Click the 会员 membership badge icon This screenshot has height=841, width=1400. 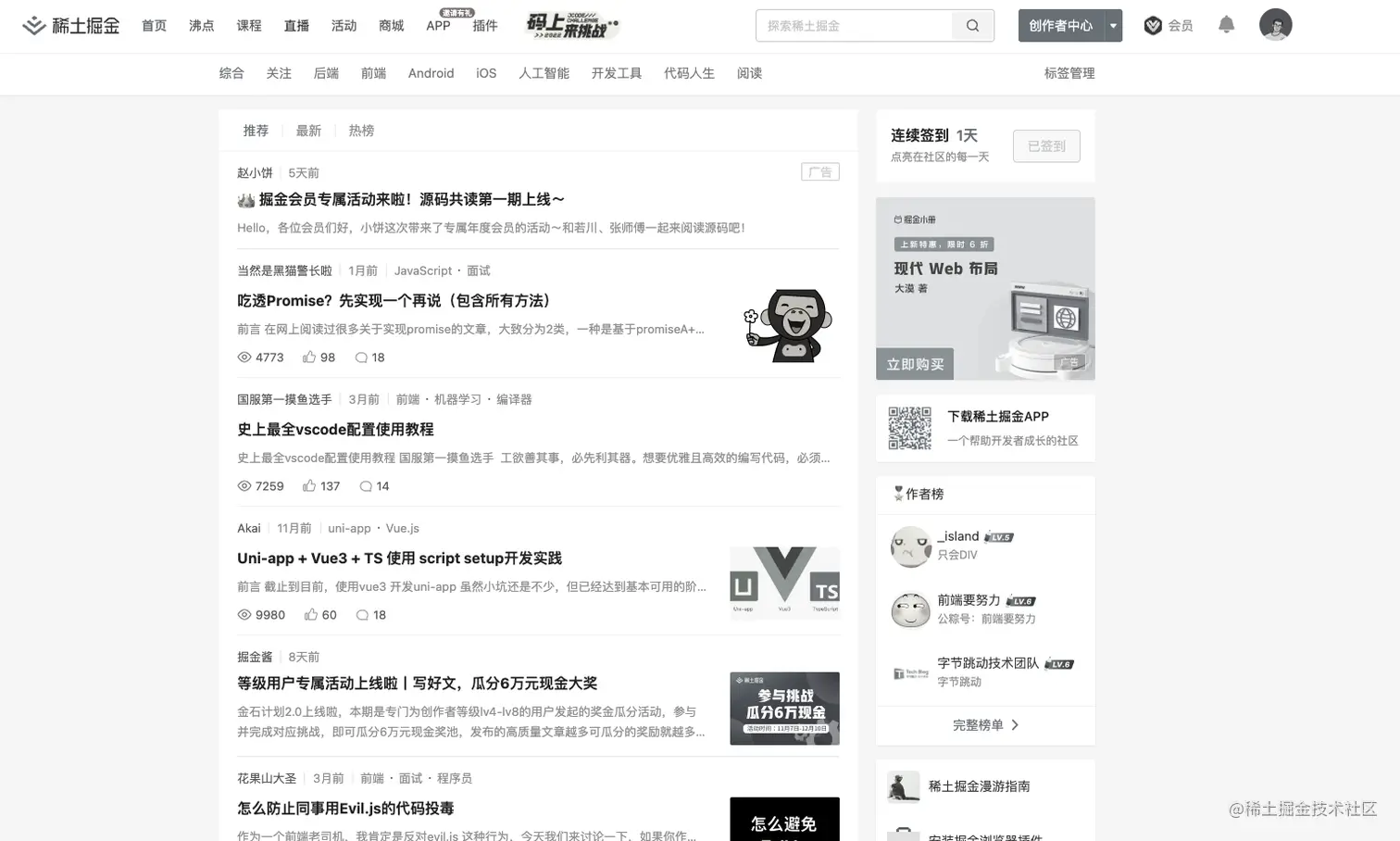pyautogui.click(x=1153, y=26)
